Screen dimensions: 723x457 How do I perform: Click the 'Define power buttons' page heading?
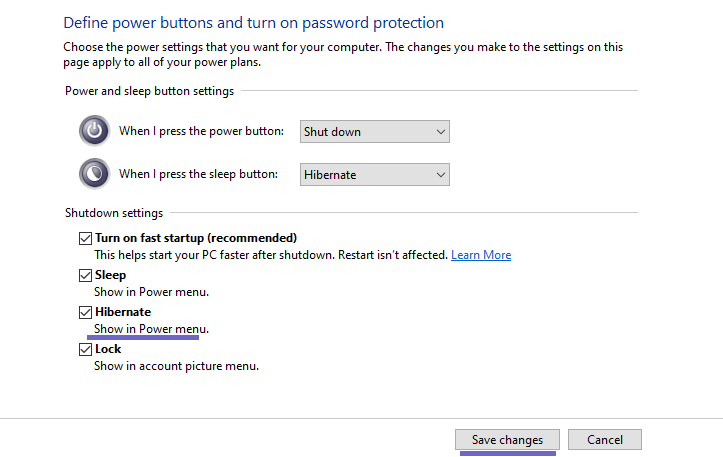pyautogui.click(x=253, y=23)
